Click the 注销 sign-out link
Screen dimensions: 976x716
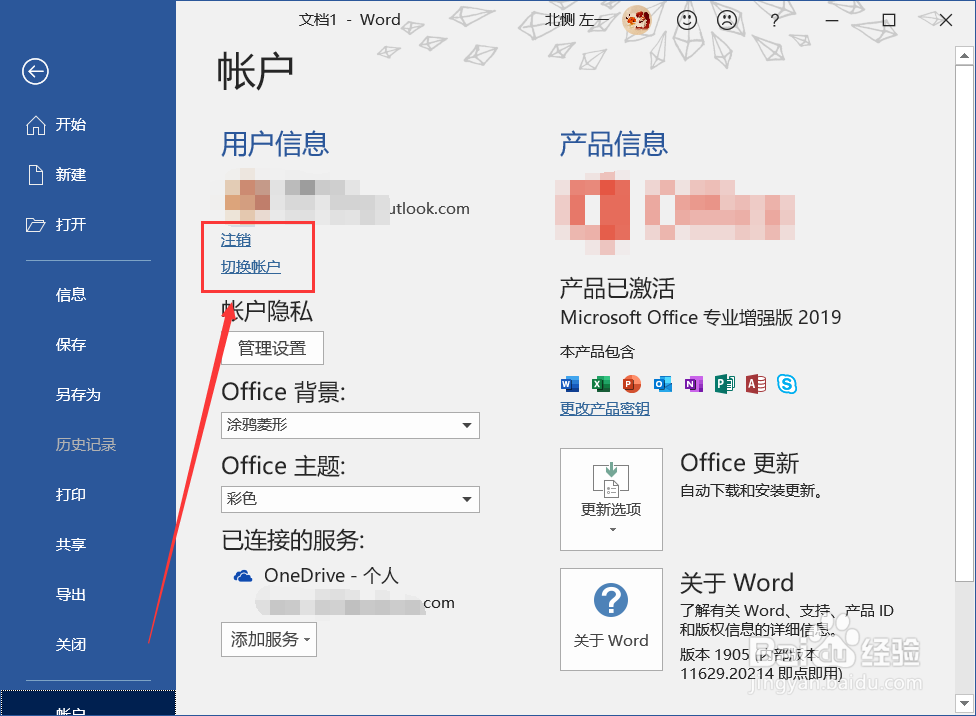[x=236, y=240]
